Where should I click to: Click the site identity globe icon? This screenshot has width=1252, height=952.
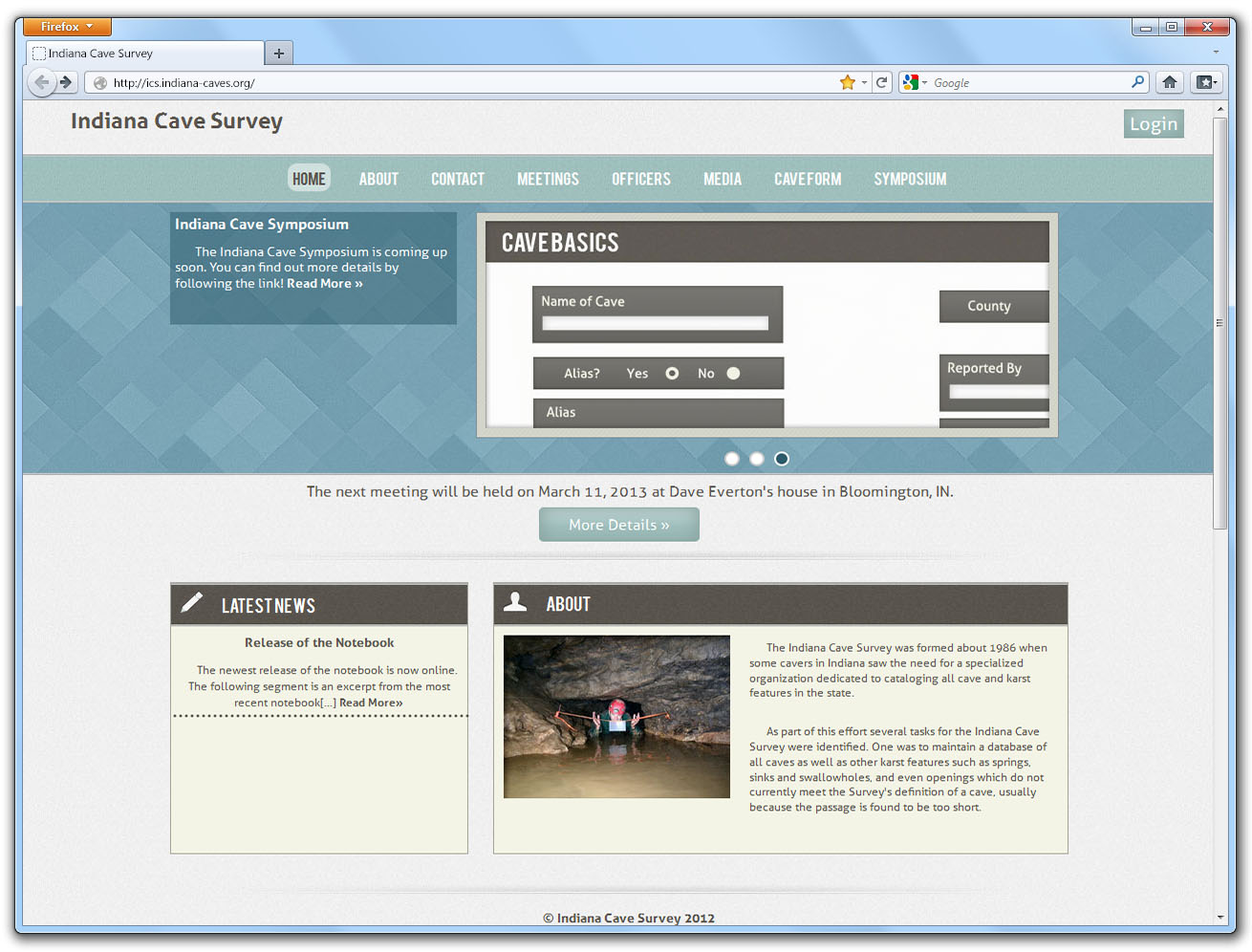(x=99, y=83)
